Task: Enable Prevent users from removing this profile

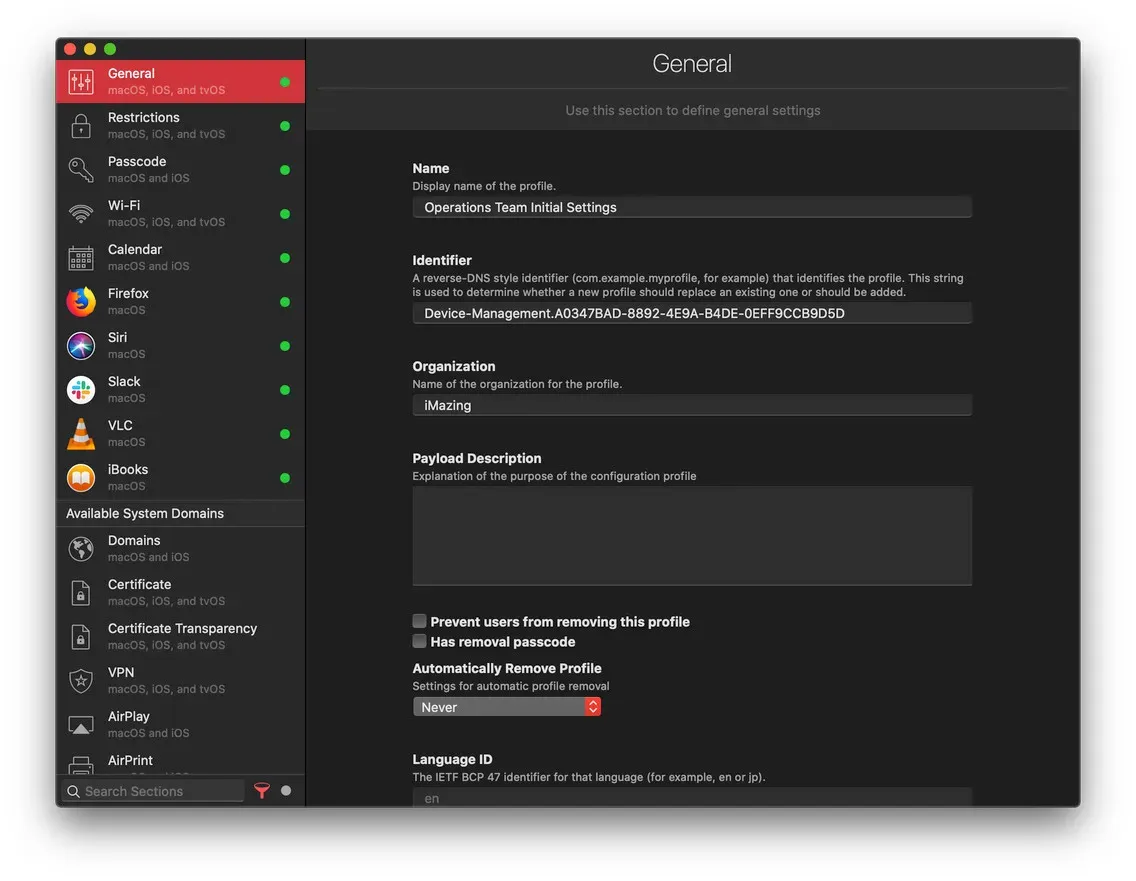Action: tap(419, 620)
